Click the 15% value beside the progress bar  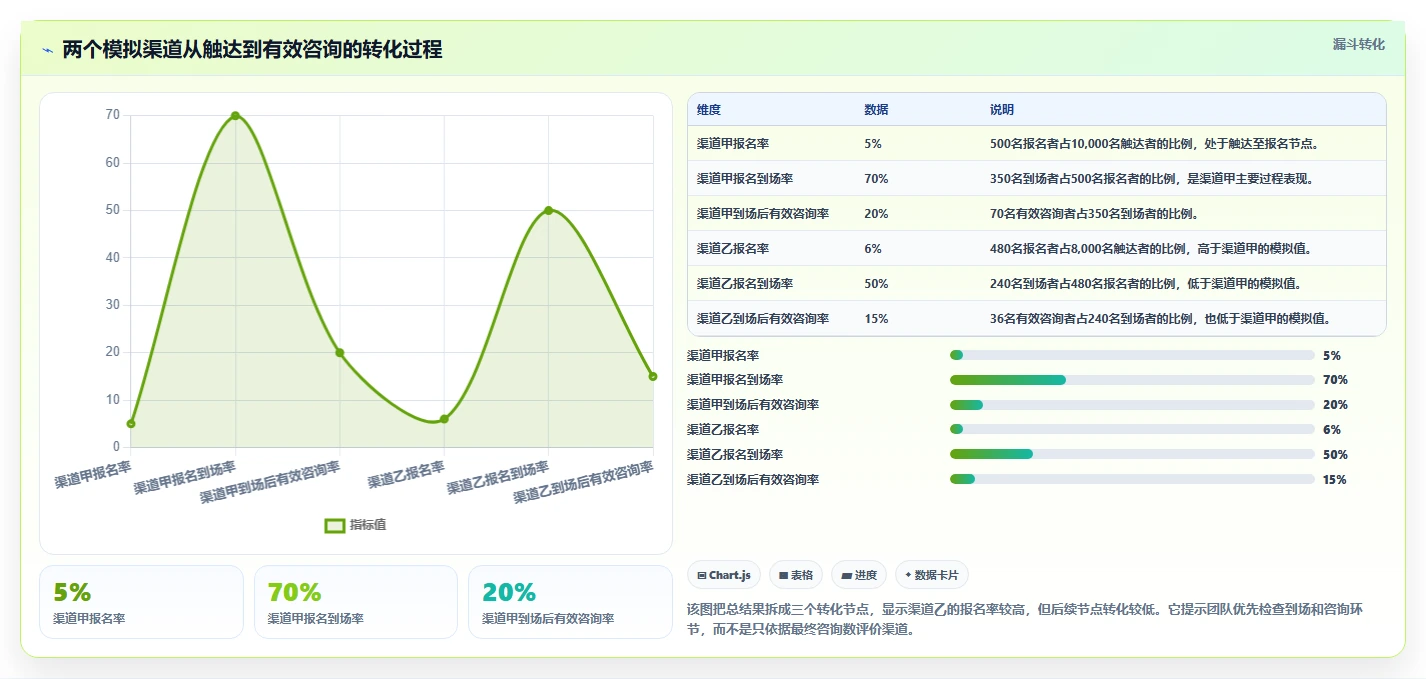click(1335, 479)
